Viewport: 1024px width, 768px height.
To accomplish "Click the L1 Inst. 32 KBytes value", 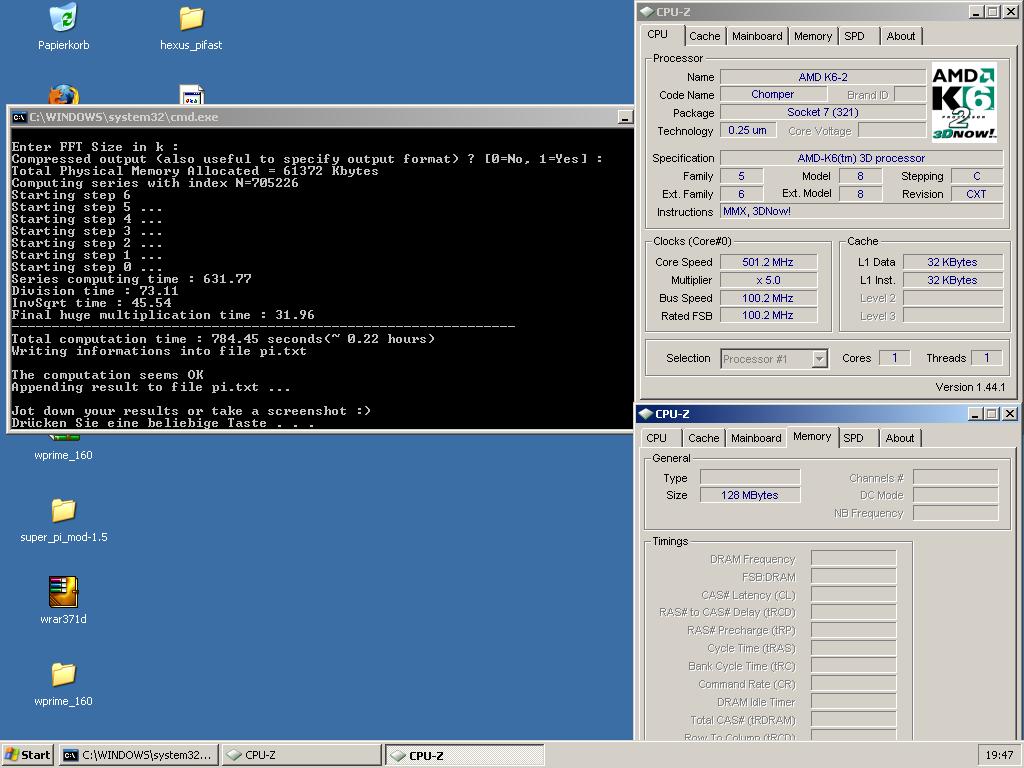I will (x=953, y=280).
